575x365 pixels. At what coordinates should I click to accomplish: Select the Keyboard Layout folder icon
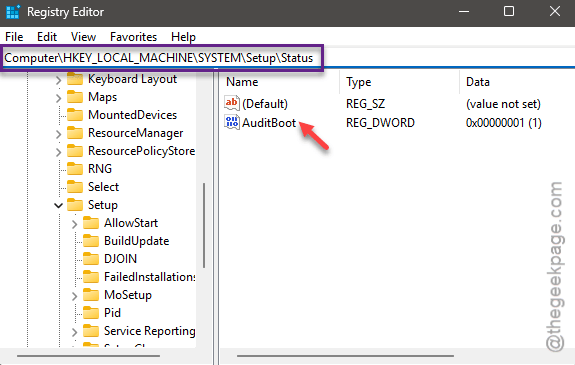[x=75, y=79]
